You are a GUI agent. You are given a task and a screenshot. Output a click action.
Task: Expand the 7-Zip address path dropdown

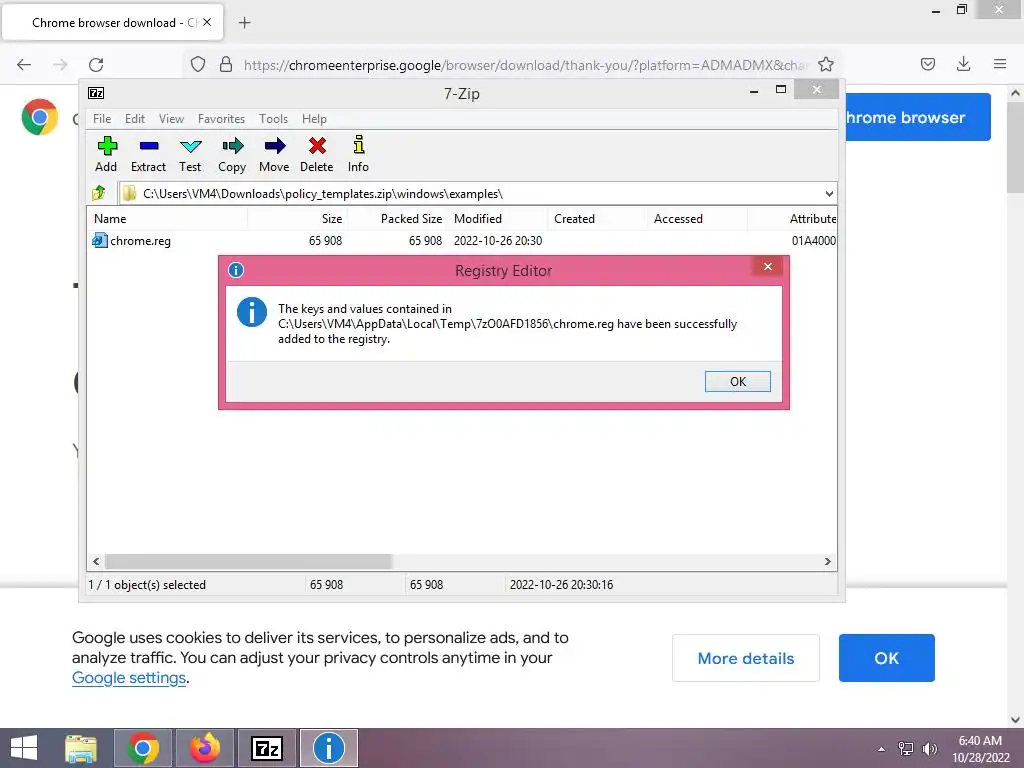[829, 193]
